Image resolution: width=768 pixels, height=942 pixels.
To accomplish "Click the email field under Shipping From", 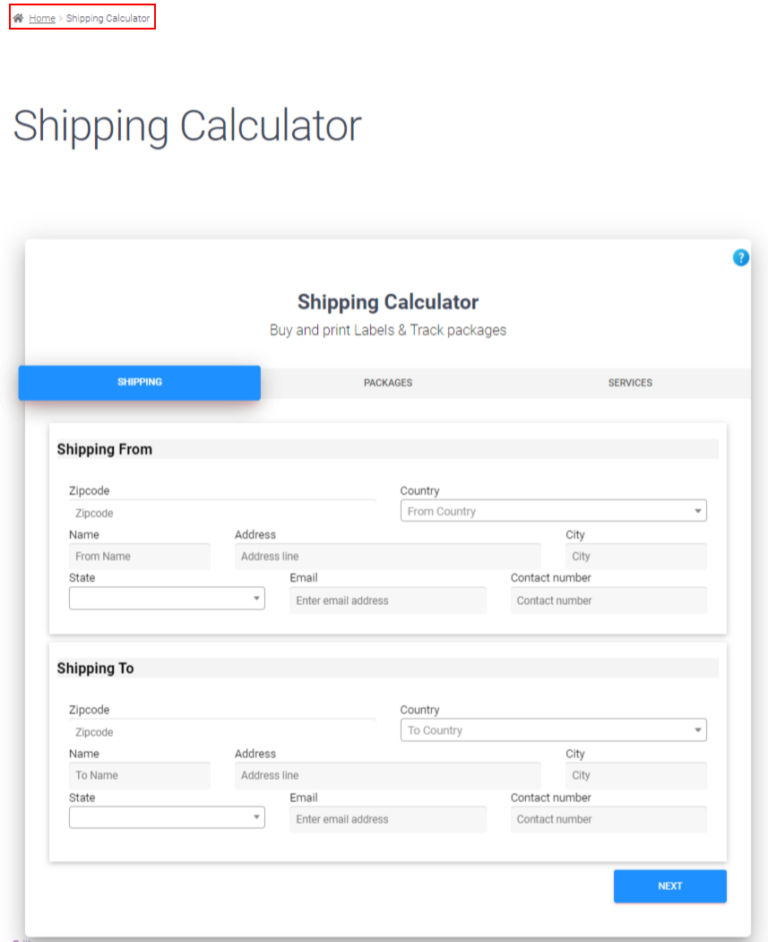I will click(x=388, y=600).
